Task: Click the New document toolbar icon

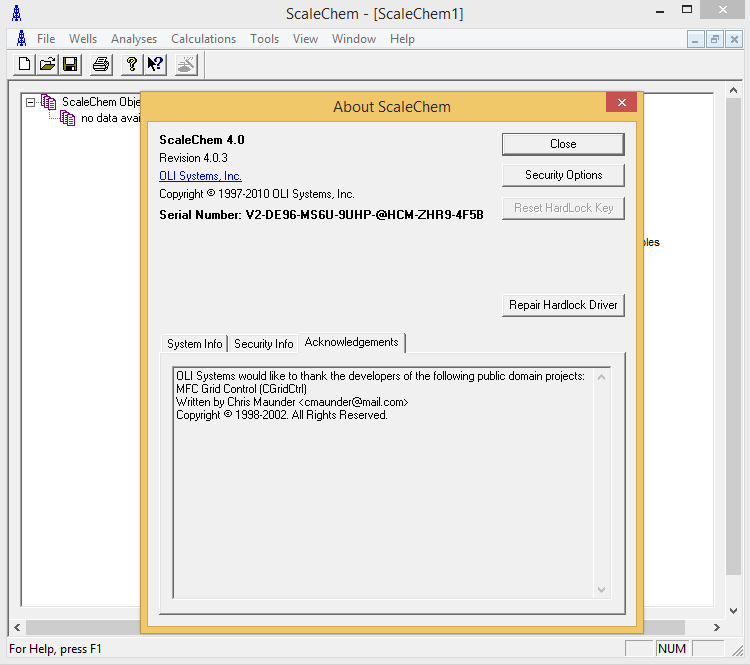Action: [25, 65]
